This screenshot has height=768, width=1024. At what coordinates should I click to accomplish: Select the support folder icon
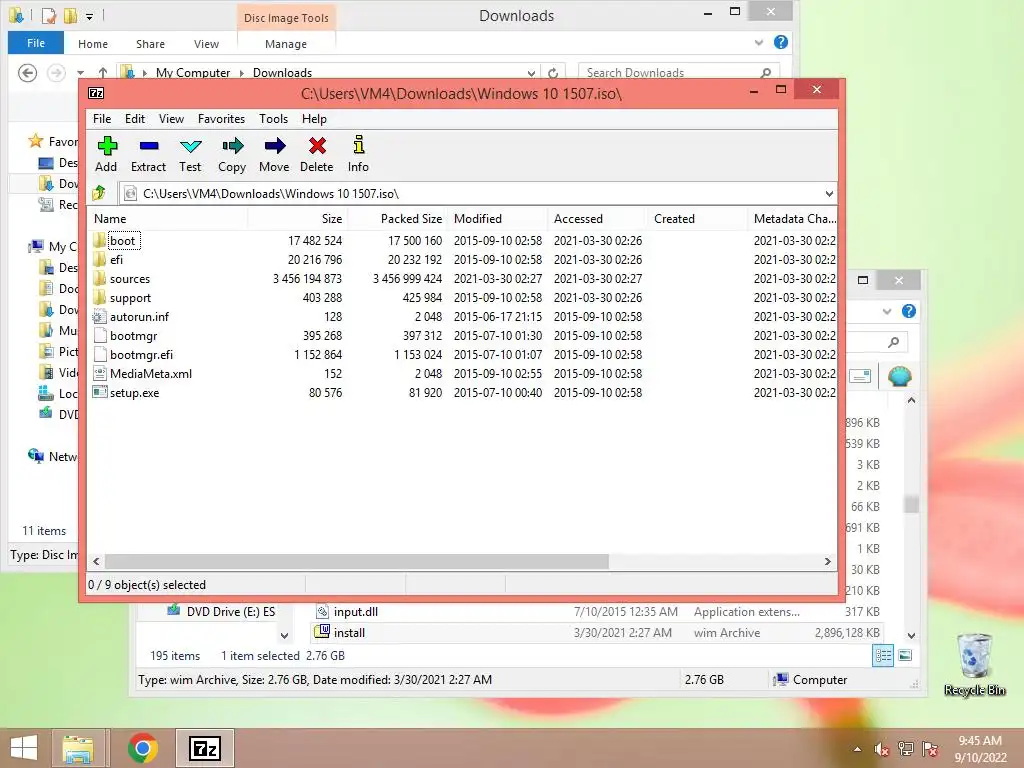(x=99, y=297)
